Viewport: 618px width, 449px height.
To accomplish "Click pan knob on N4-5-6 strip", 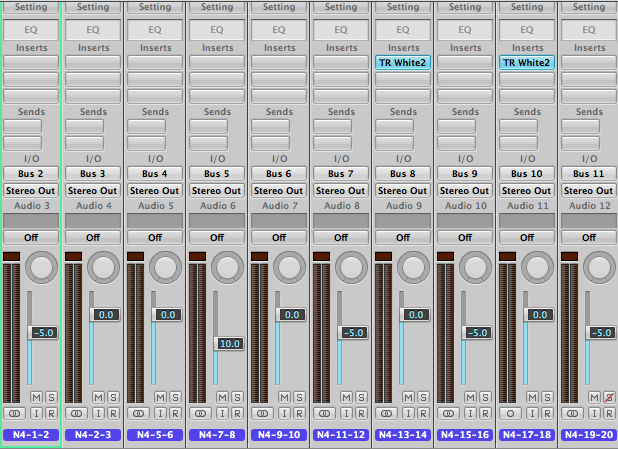I will tap(165, 268).
